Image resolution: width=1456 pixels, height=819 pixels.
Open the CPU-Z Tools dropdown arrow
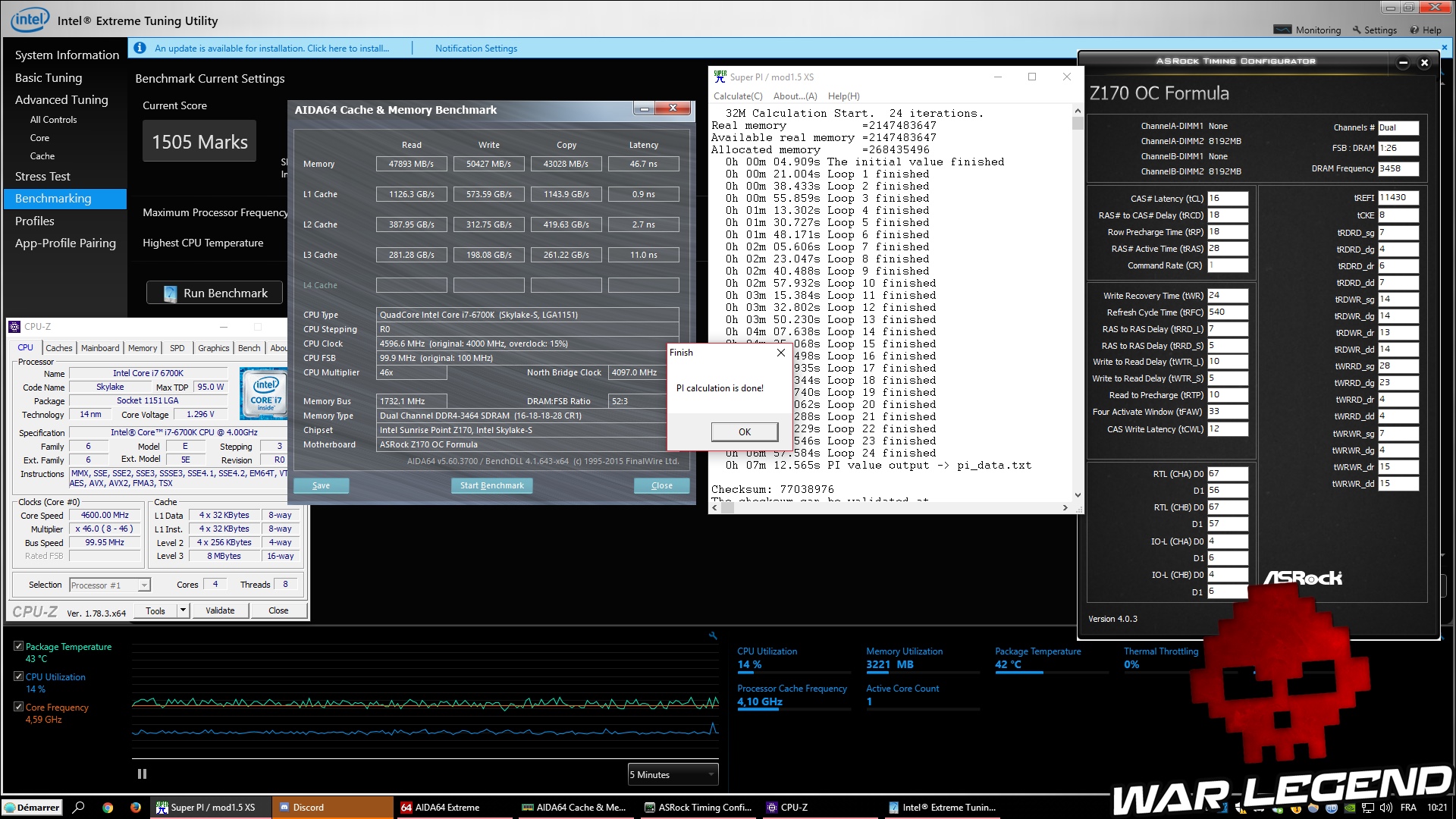[x=183, y=610]
